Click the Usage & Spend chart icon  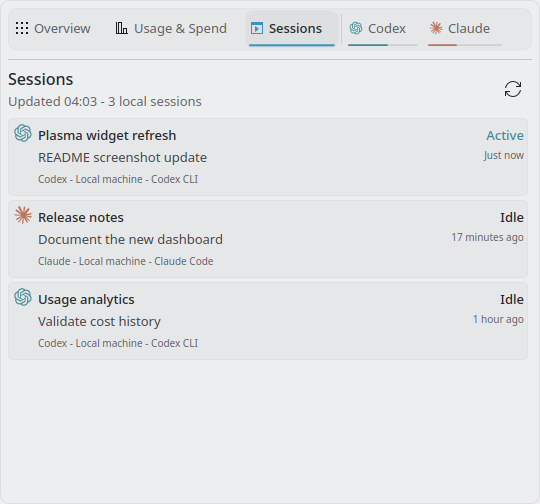click(x=121, y=28)
